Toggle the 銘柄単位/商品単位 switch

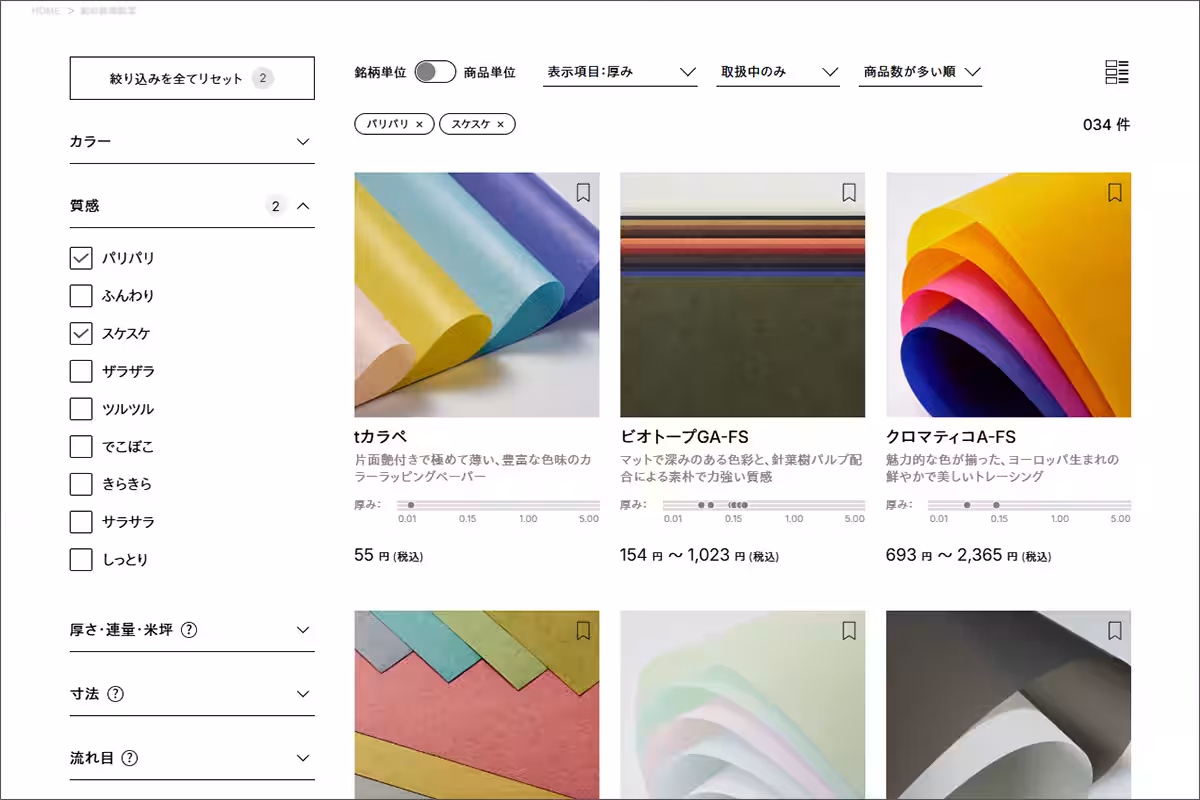(x=434, y=71)
